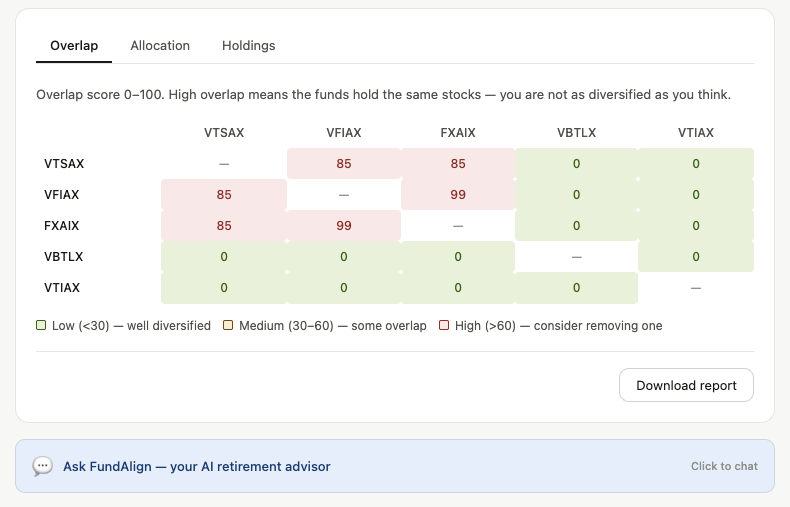Click the 99 cell in the FXAIX row
This screenshot has height=507, width=790.
point(344,225)
